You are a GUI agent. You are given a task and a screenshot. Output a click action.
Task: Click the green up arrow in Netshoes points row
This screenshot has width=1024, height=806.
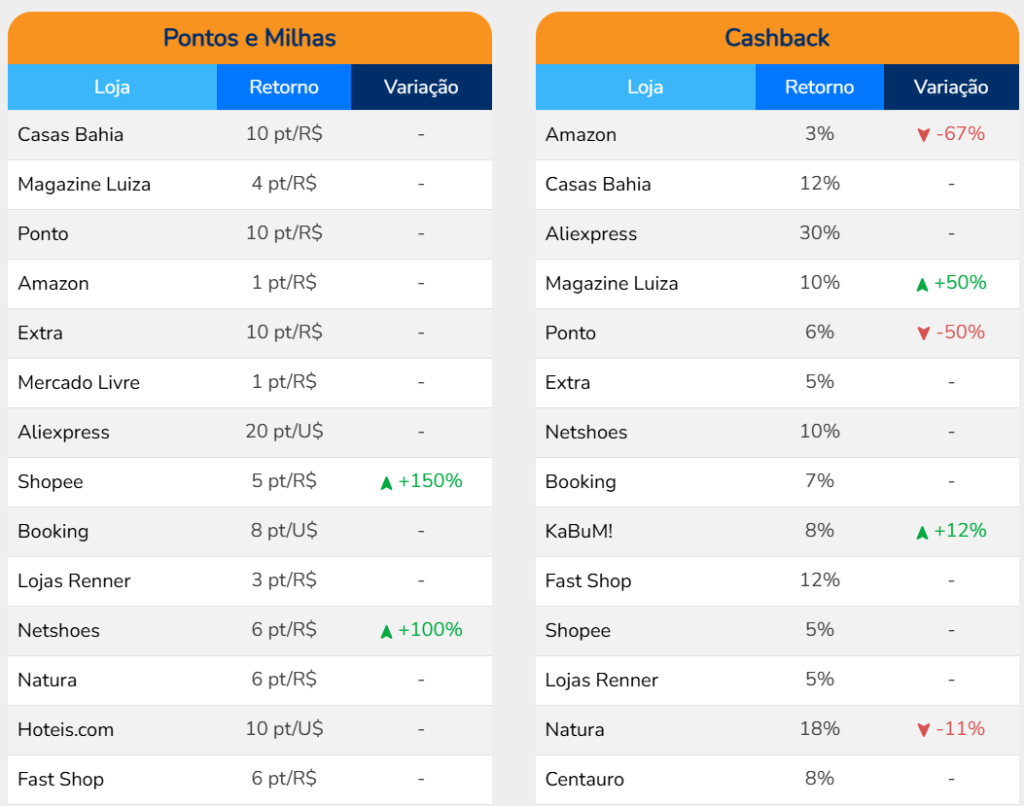click(386, 632)
